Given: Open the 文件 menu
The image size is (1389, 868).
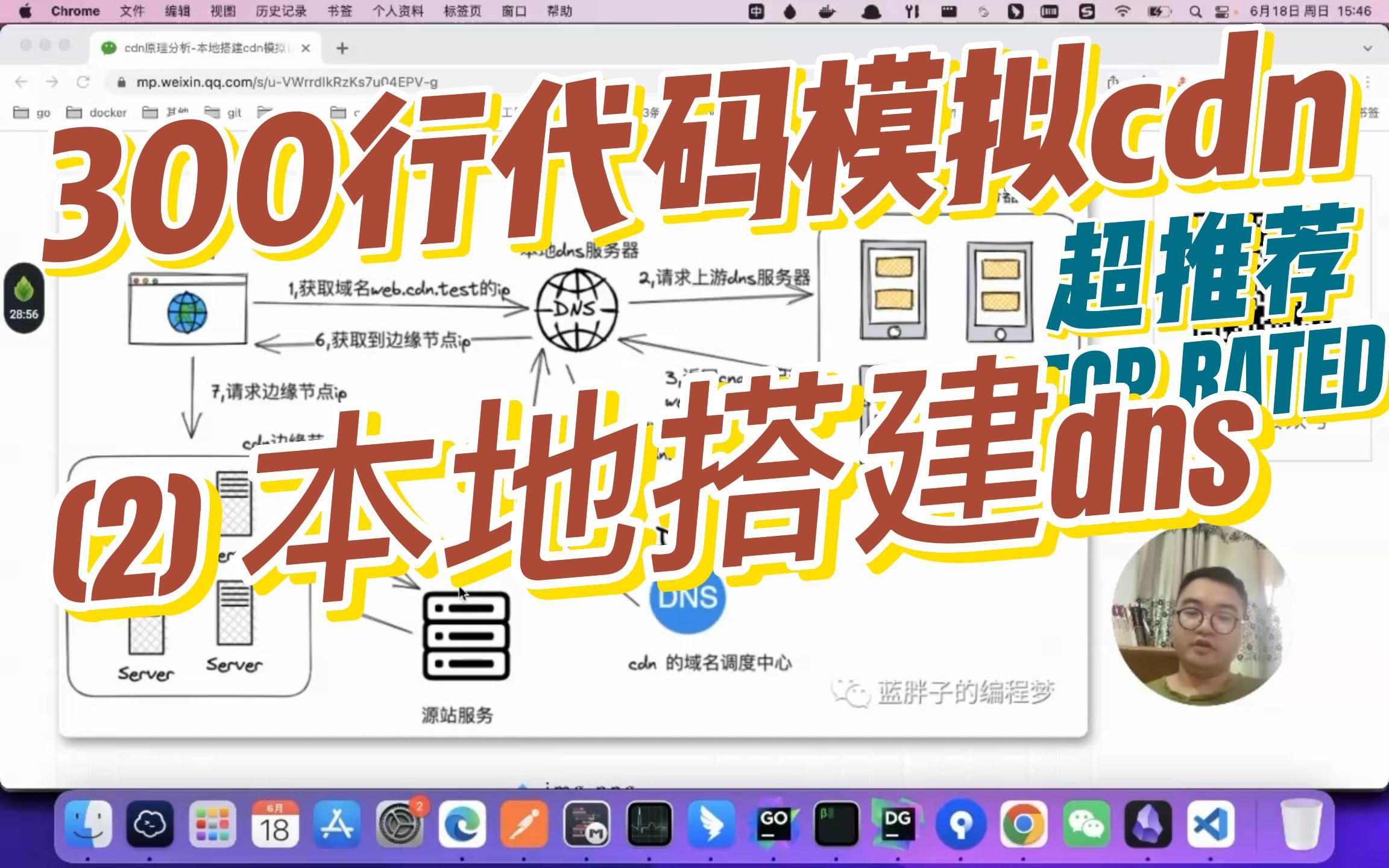Looking at the screenshot, I should coord(132,11).
